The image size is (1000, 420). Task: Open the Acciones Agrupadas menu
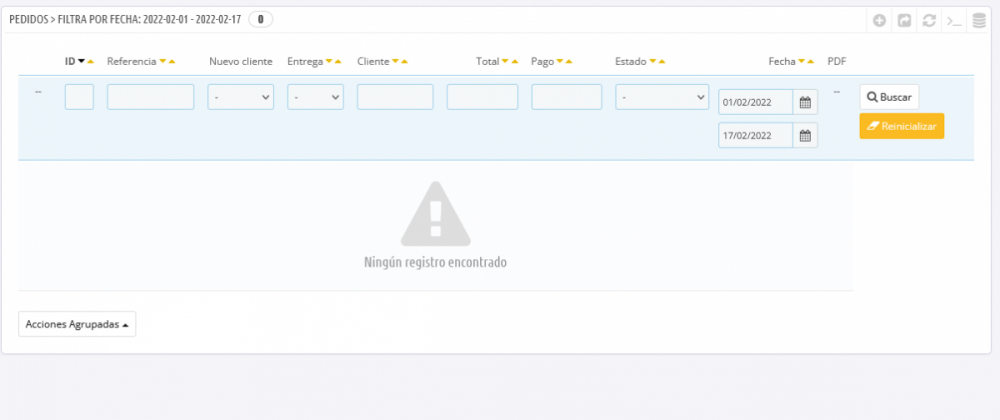tap(77, 325)
